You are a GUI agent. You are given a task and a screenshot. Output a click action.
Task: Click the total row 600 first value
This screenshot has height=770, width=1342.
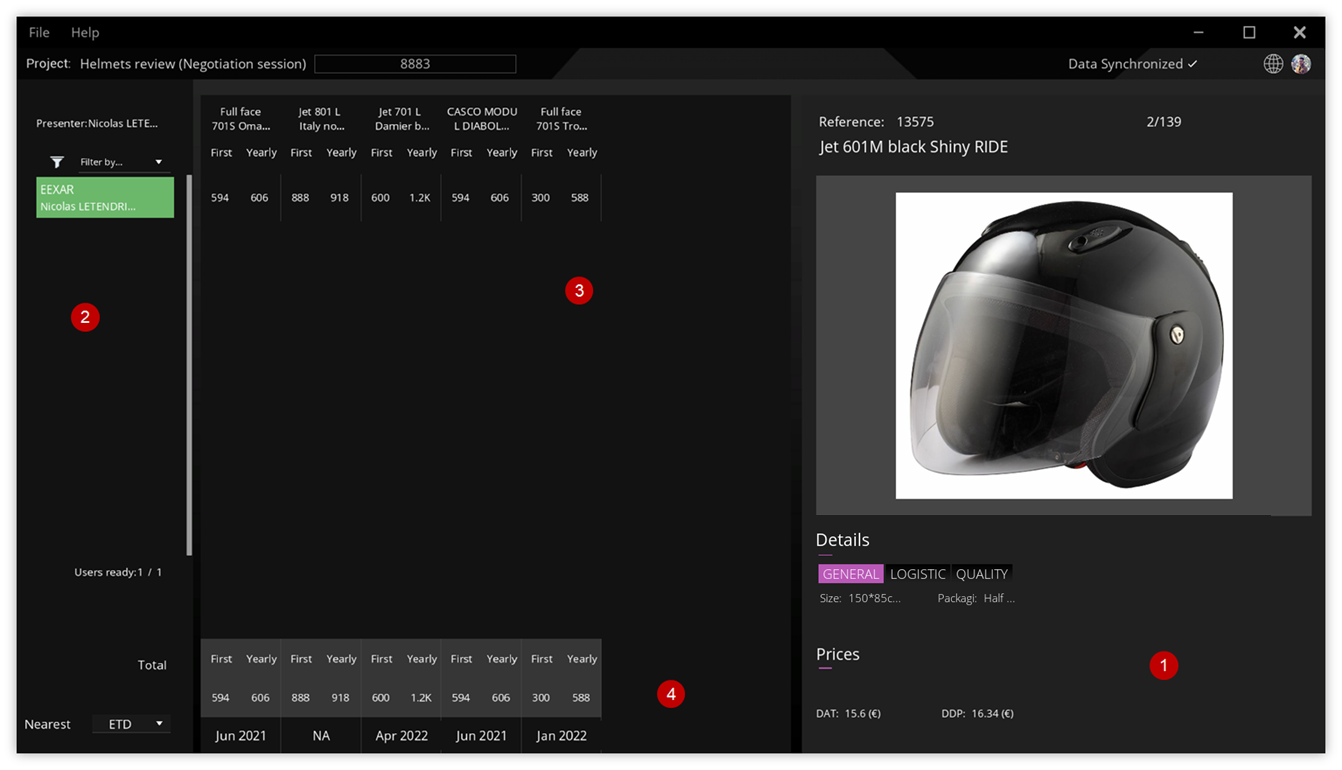click(380, 698)
